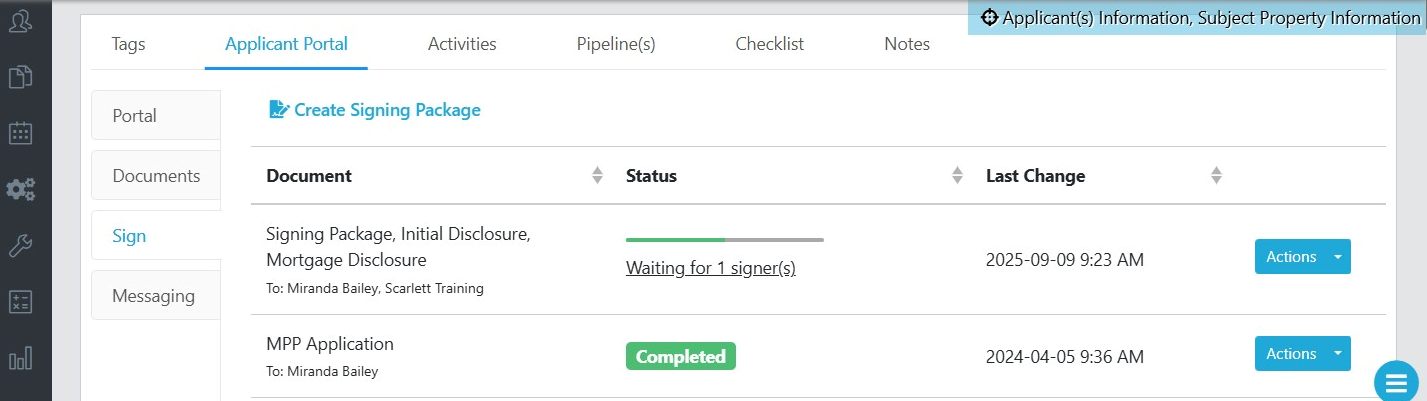Viewport: 1427px width, 401px height.
Task: Click the Applicant(s) Information banner
Action: coord(1200,18)
